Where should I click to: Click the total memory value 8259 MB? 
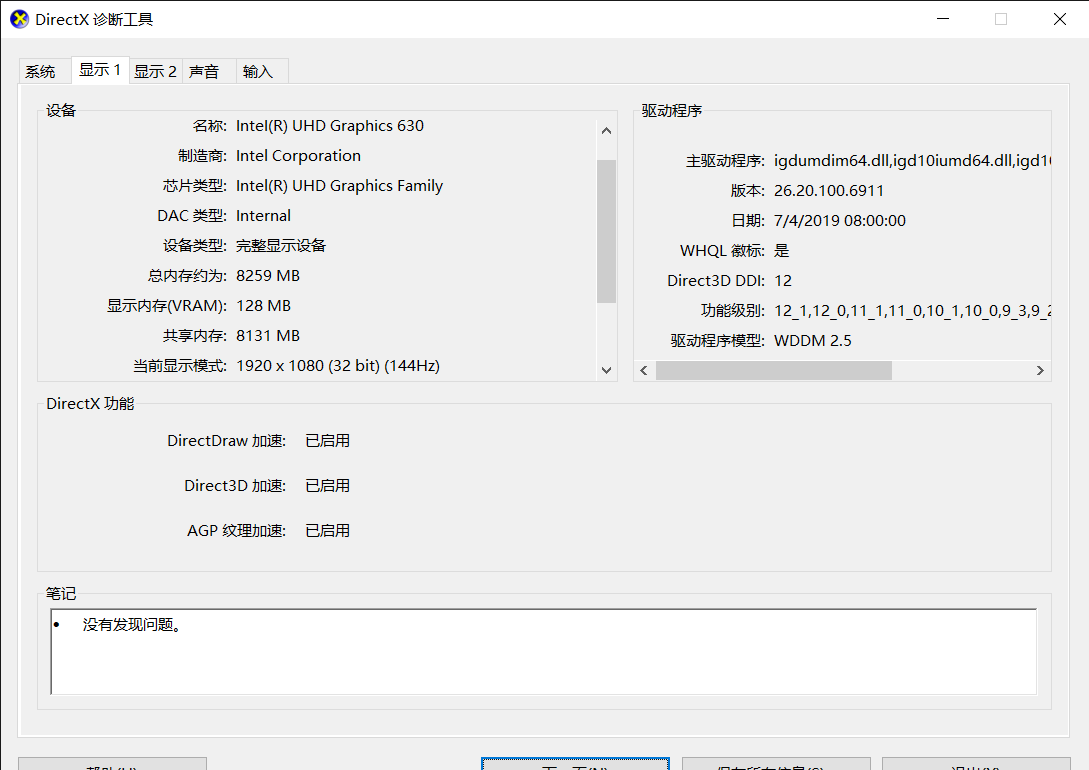268,276
